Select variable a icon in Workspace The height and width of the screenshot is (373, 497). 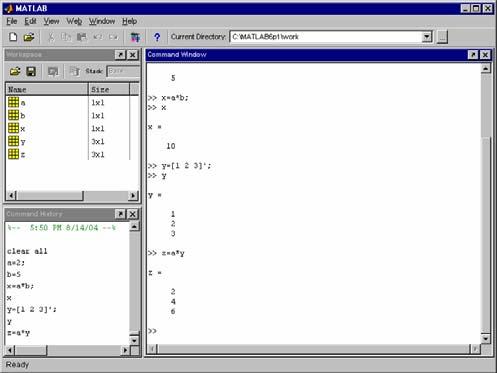coord(13,102)
